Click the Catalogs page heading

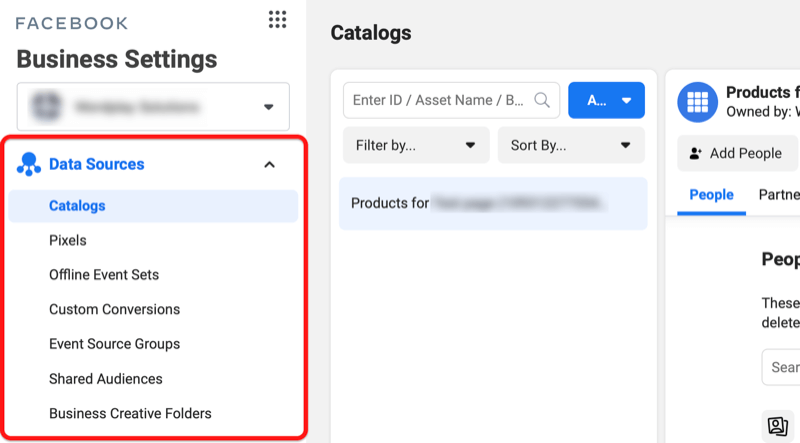click(371, 33)
